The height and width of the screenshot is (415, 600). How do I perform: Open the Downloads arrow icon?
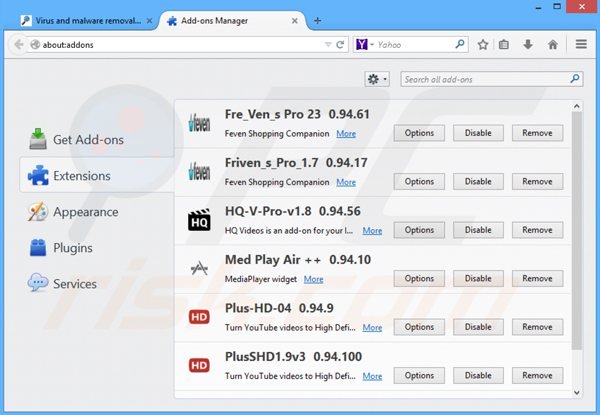528,45
